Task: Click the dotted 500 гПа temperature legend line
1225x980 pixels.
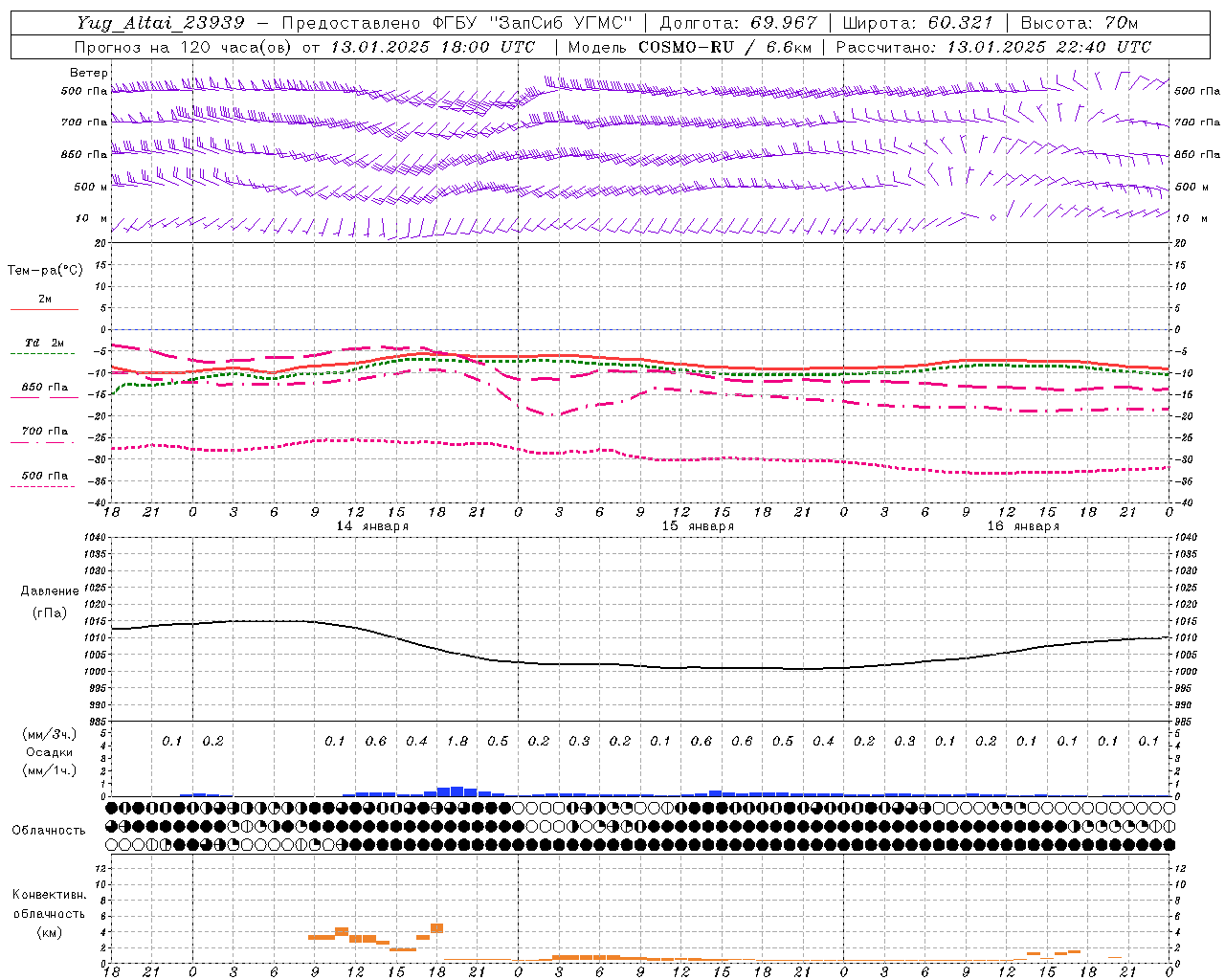Action: pos(42,486)
